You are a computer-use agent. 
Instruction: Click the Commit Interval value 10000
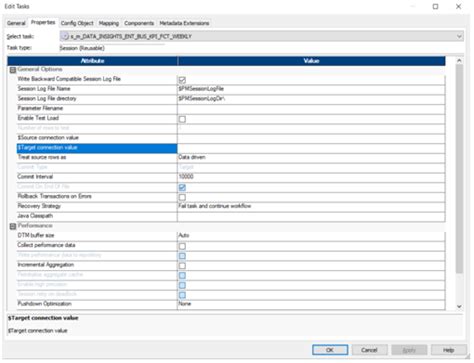point(311,177)
